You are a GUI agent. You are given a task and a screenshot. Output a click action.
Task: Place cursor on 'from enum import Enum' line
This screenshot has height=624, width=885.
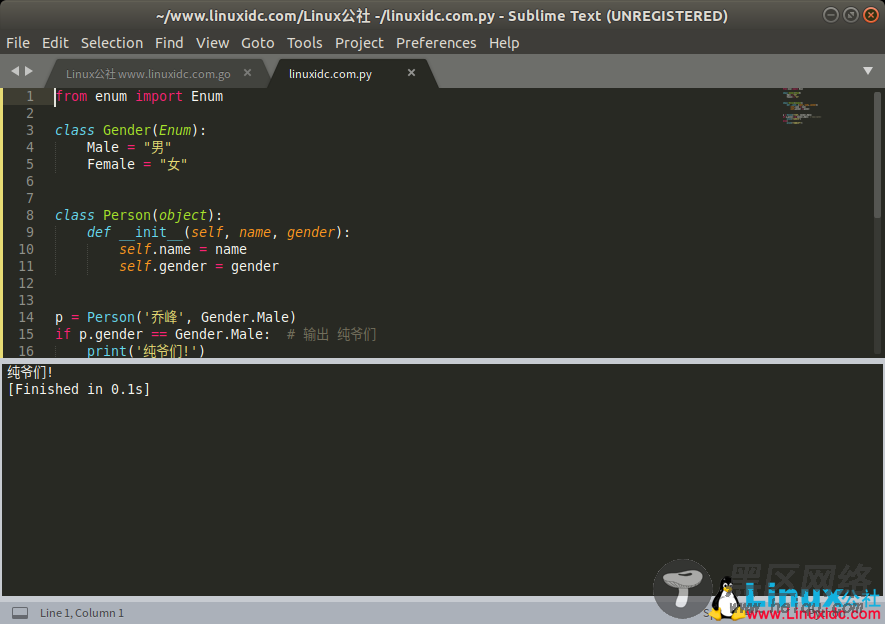139,96
